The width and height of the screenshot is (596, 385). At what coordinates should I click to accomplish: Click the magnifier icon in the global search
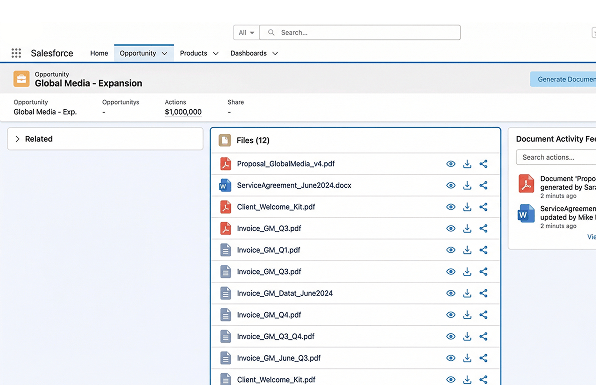pos(271,33)
